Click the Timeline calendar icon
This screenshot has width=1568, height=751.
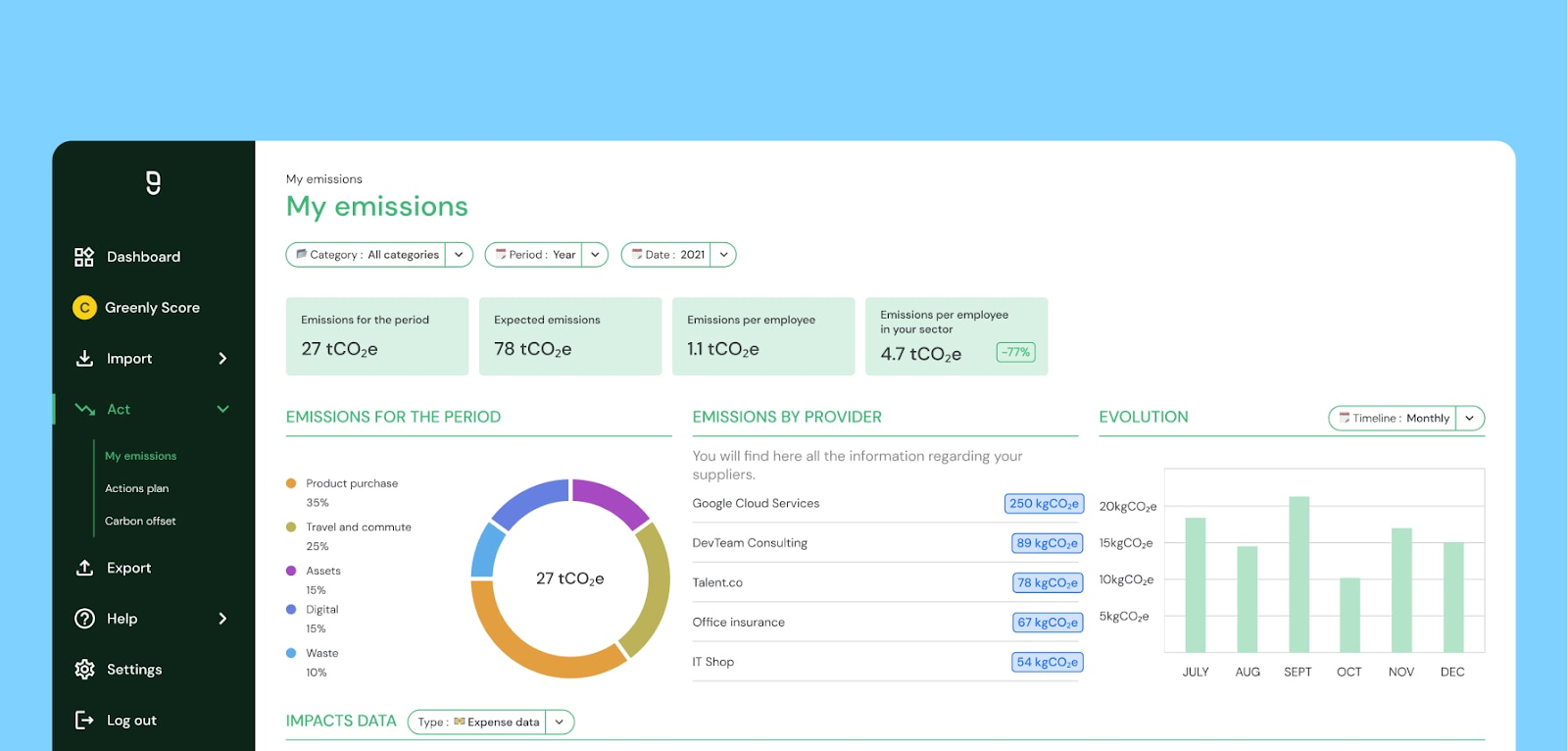(x=1345, y=418)
